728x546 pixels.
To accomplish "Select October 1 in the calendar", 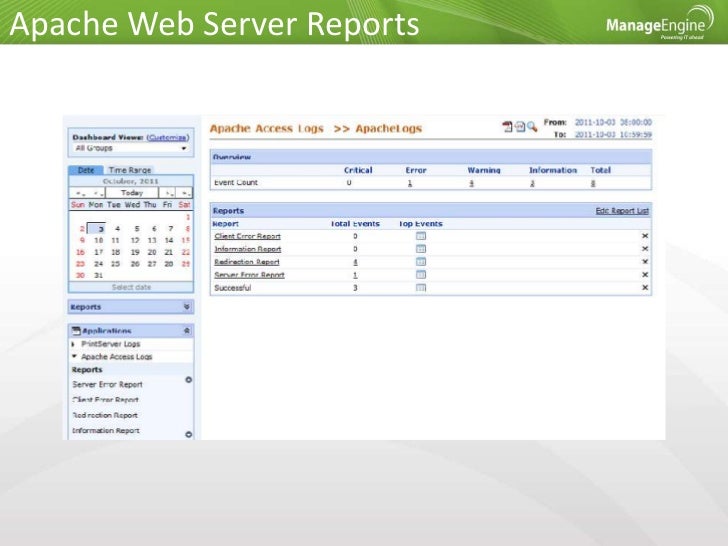I will click(x=188, y=217).
